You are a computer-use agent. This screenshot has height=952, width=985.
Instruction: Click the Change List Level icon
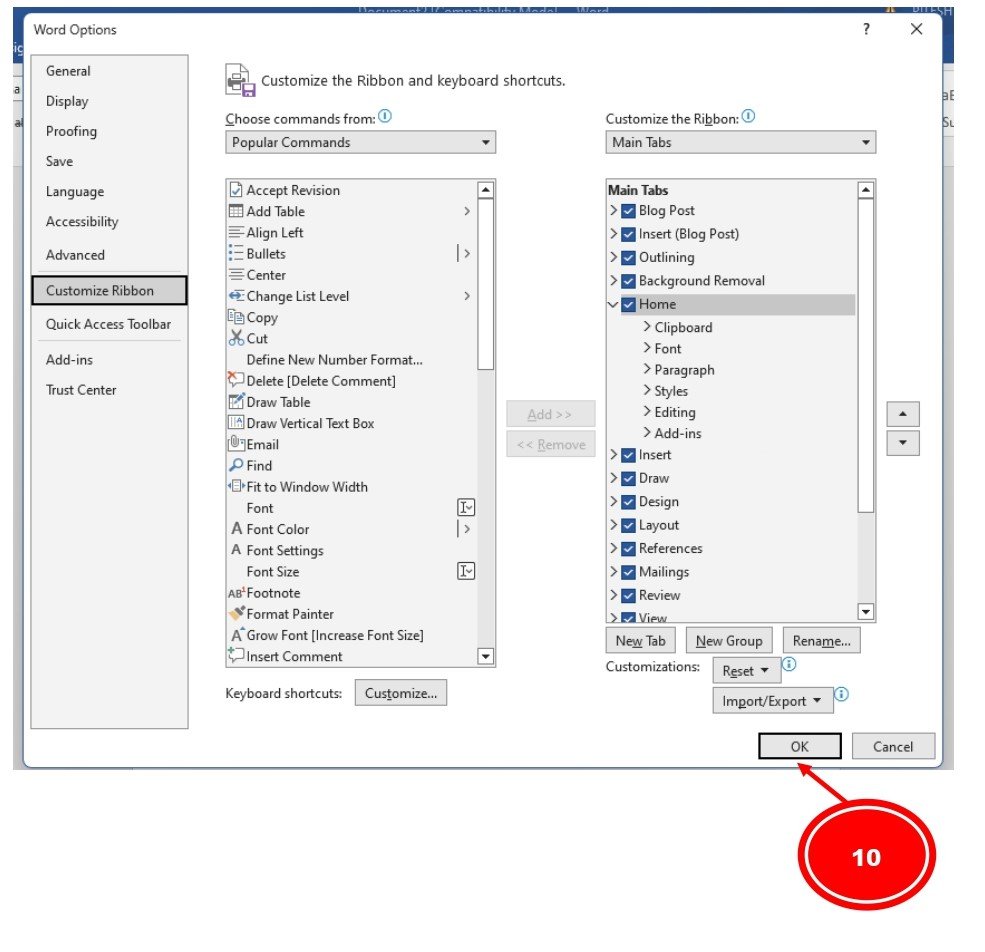[236, 296]
